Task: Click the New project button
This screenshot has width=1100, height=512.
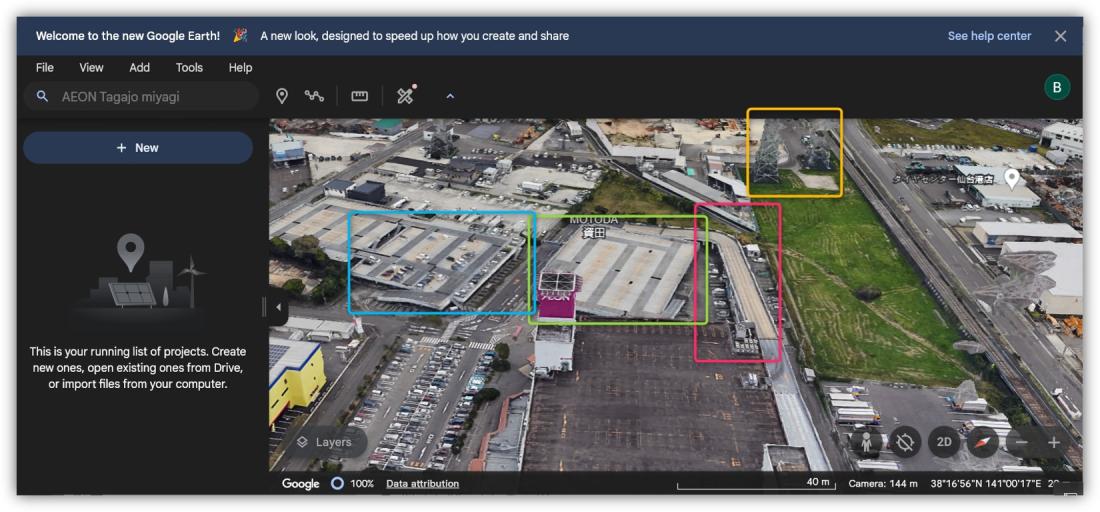Action: click(138, 148)
